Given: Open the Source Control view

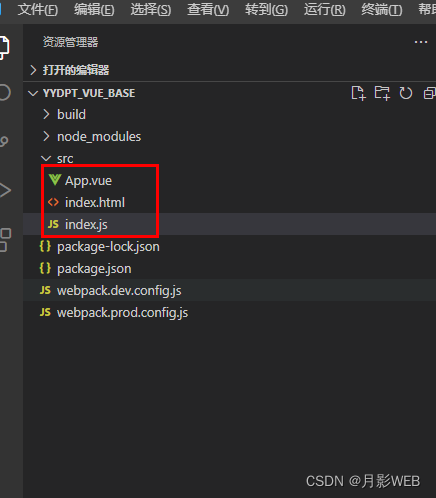Looking at the screenshot, I should click(4, 141).
